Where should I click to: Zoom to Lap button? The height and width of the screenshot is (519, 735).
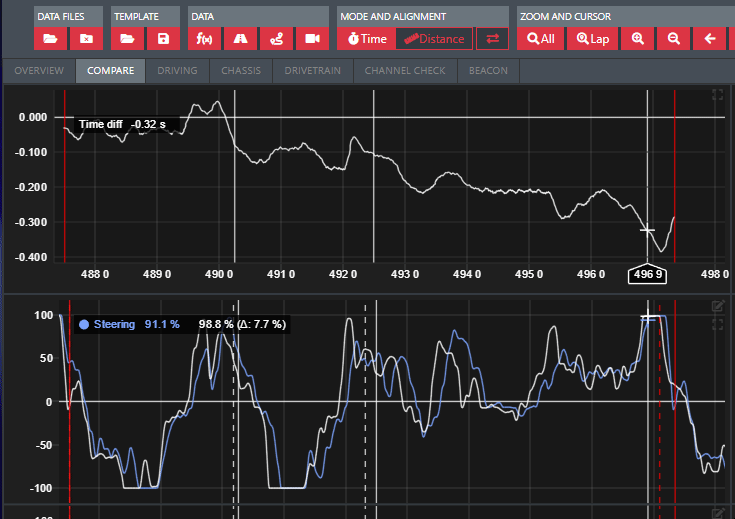pyautogui.click(x=591, y=39)
